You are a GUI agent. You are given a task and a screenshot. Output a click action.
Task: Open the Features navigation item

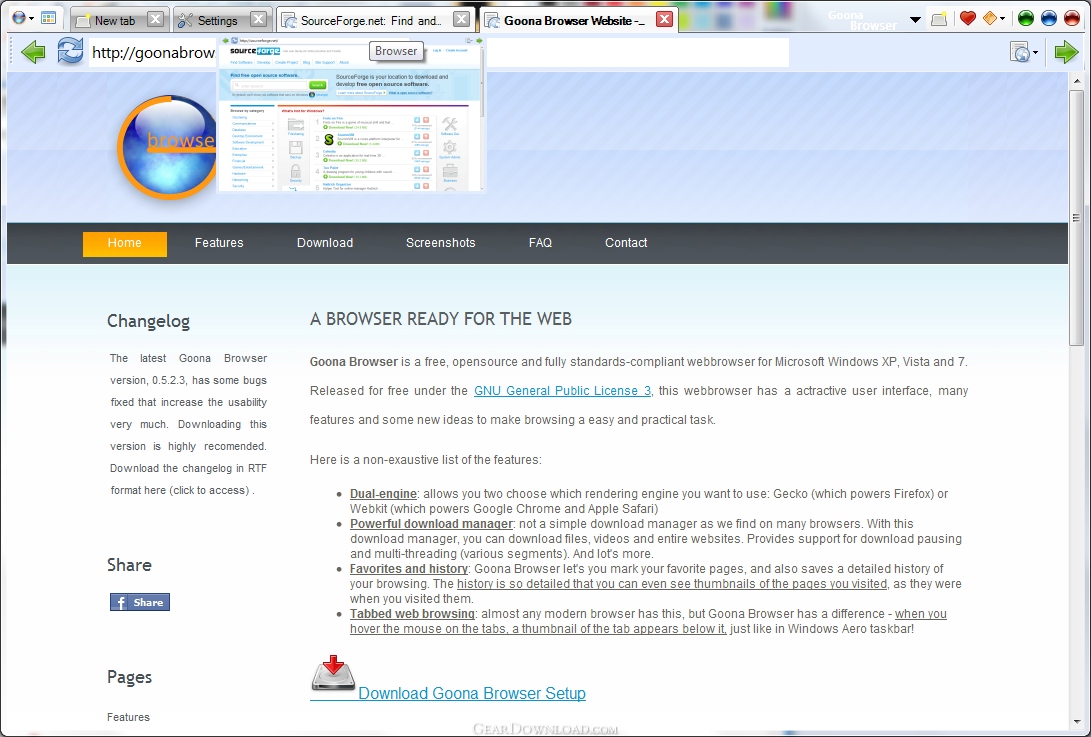tap(219, 243)
